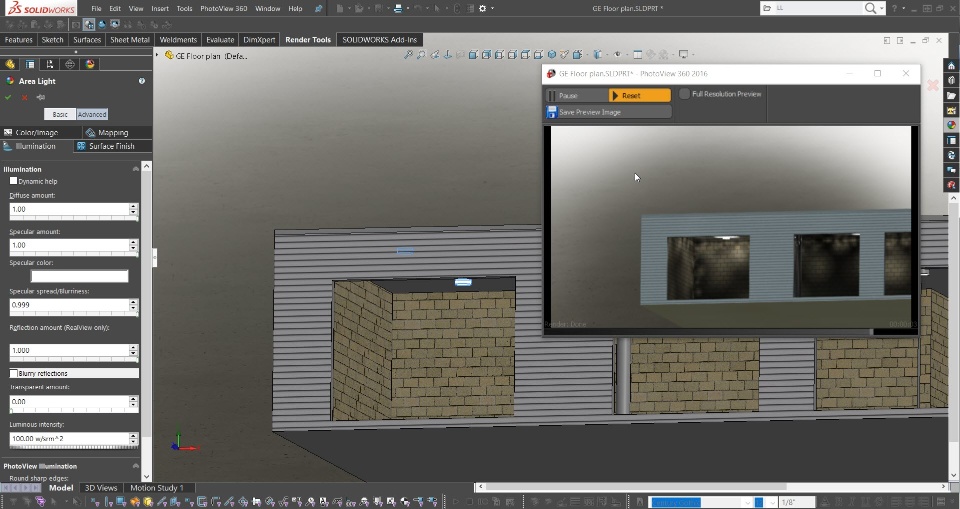Open SOLIDWORKS Resources home icon in task pane
The image size is (960, 509).
click(951, 66)
